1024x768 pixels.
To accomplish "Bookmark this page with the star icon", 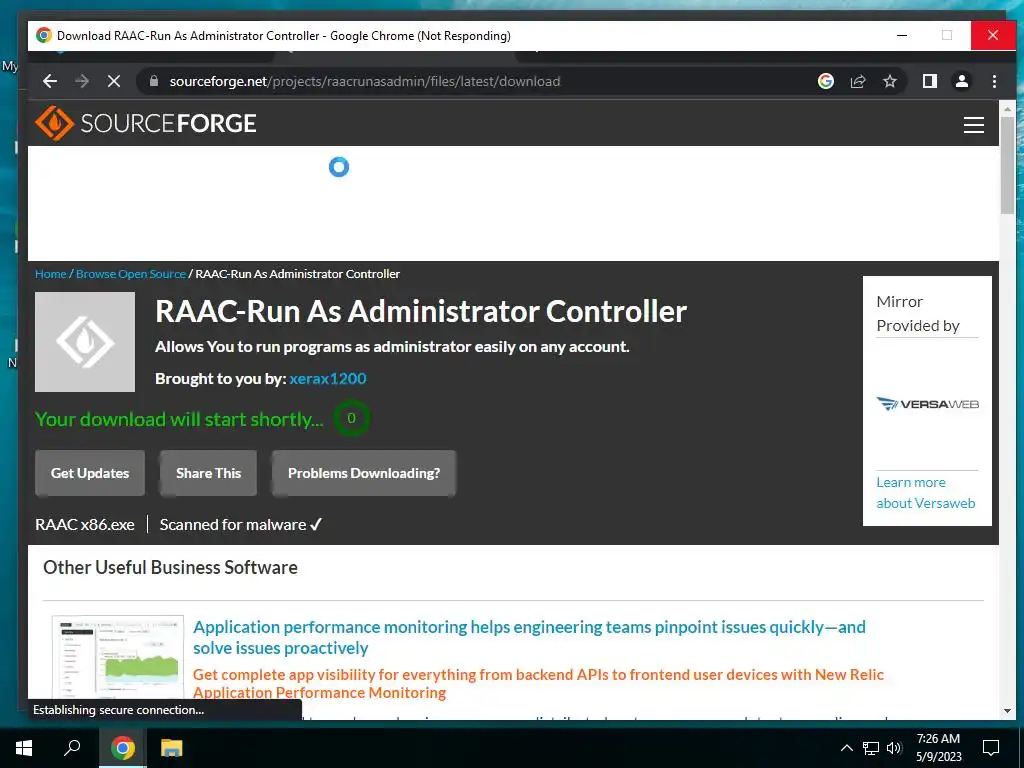I will point(889,81).
